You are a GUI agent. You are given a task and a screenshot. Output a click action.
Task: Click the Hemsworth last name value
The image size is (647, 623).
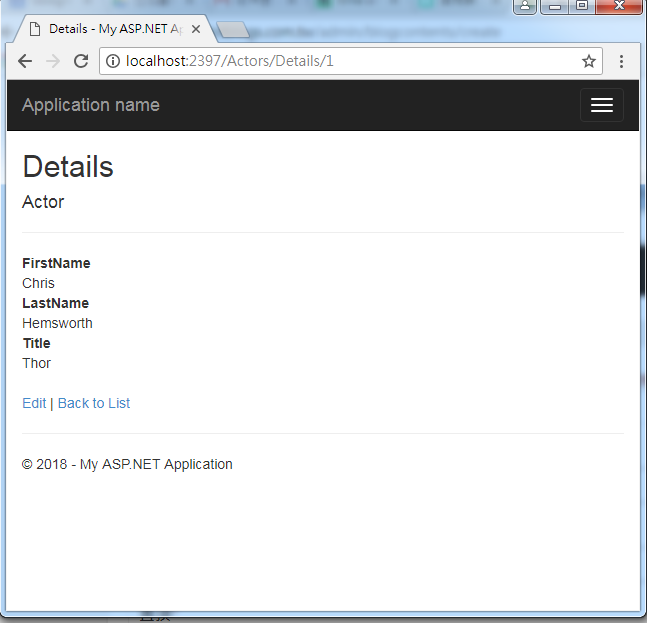tap(57, 323)
